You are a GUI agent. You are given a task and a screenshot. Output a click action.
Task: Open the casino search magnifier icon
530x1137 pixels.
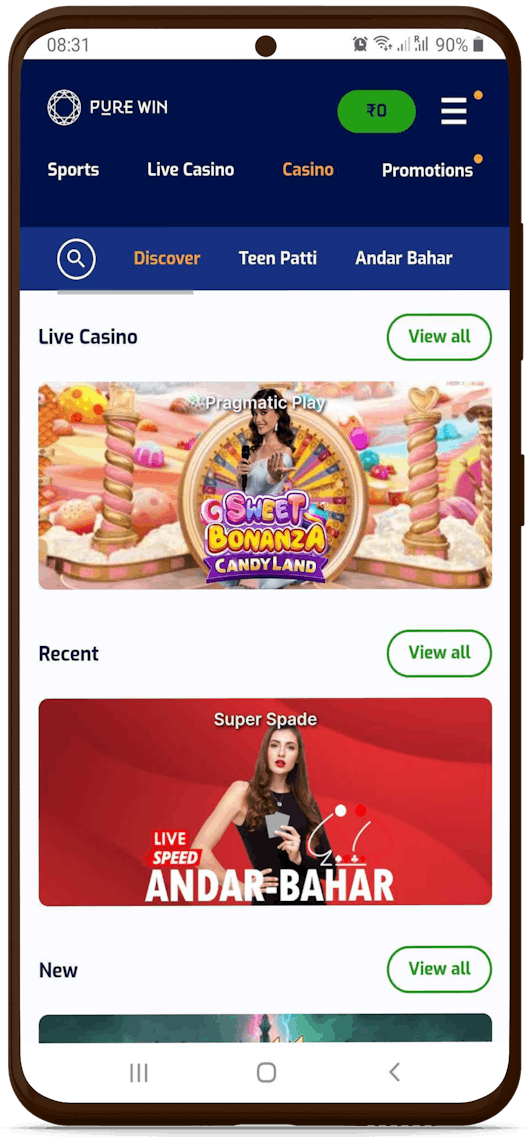(76, 257)
